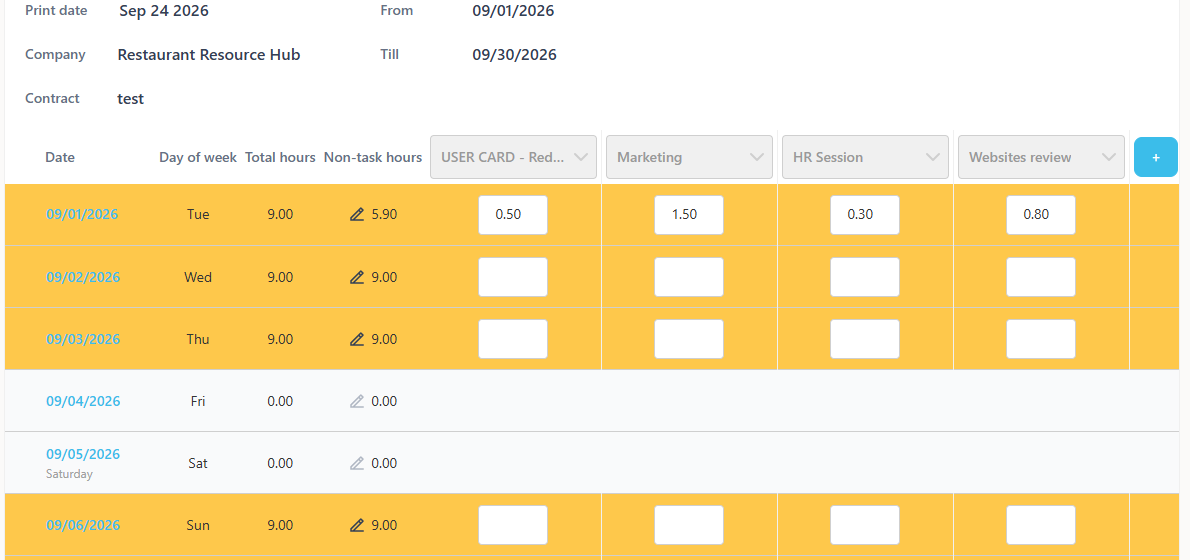The height and width of the screenshot is (560, 1190).
Task: Open the Marketing task dropdown
Action: 689,157
